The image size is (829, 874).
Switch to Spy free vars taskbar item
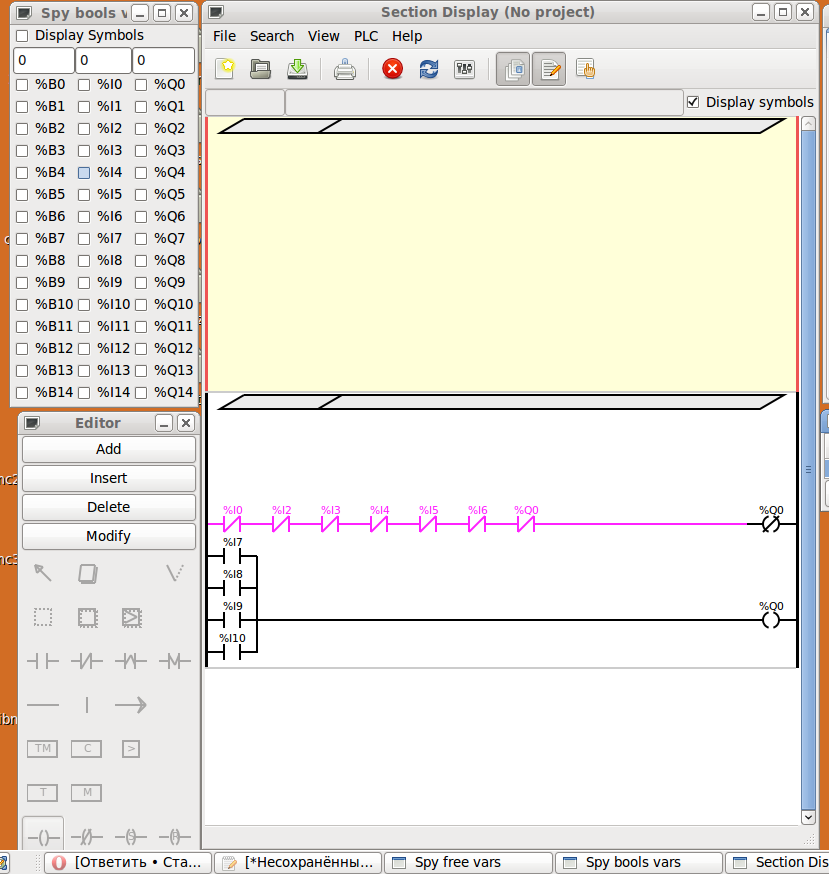point(467,862)
